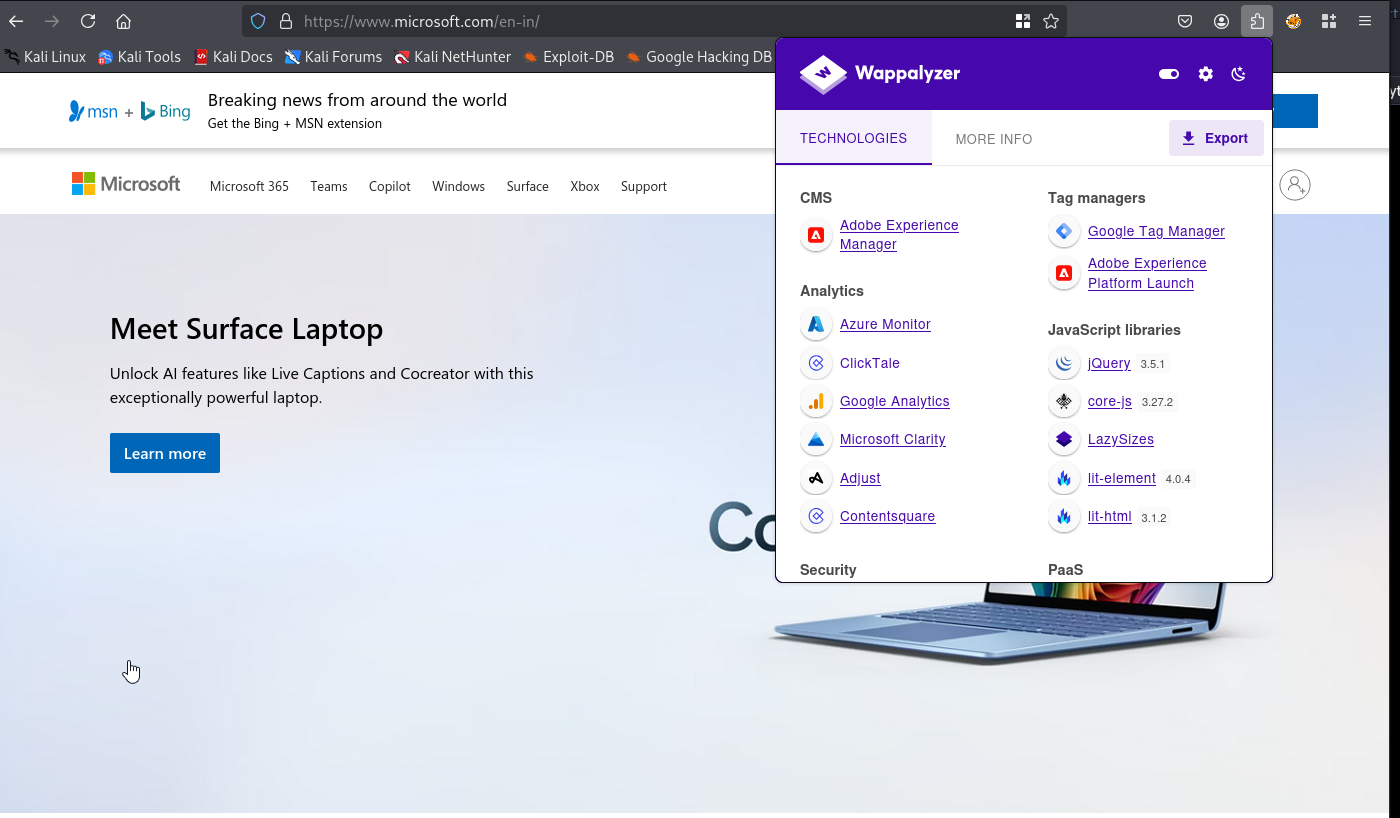The height and width of the screenshot is (818, 1400).
Task: Open the Adobe Experience Manager link
Action: pyautogui.click(x=899, y=235)
